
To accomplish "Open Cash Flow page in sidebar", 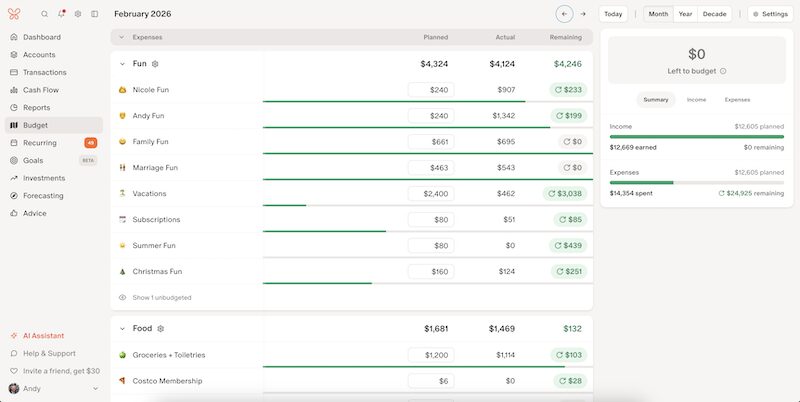I will (x=54, y=90).
